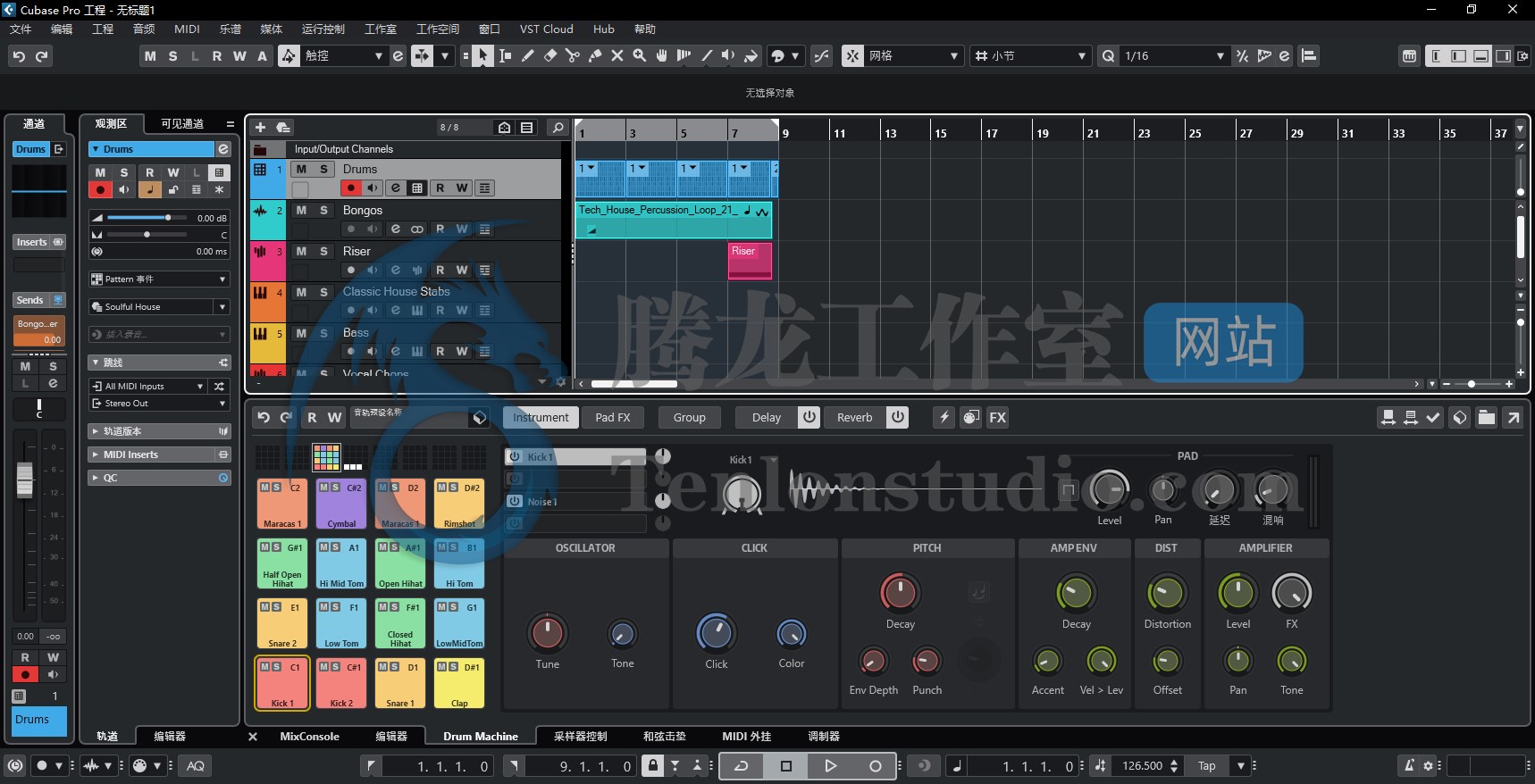Select the Zoom magnifier tool
Screen dimensions: 1535x784
click(640, 55)
